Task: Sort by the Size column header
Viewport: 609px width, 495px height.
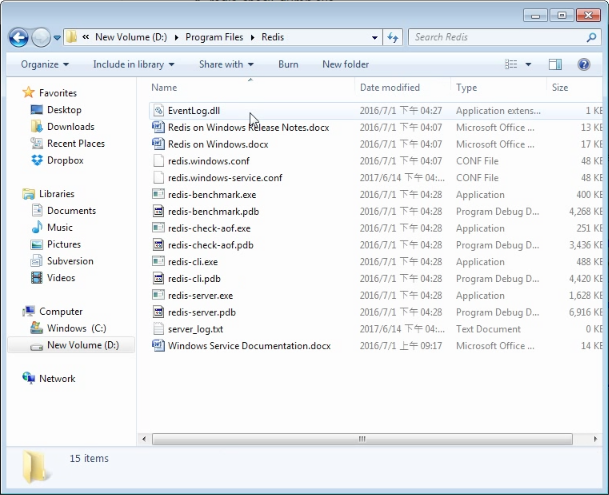Action: click(560, 88)
